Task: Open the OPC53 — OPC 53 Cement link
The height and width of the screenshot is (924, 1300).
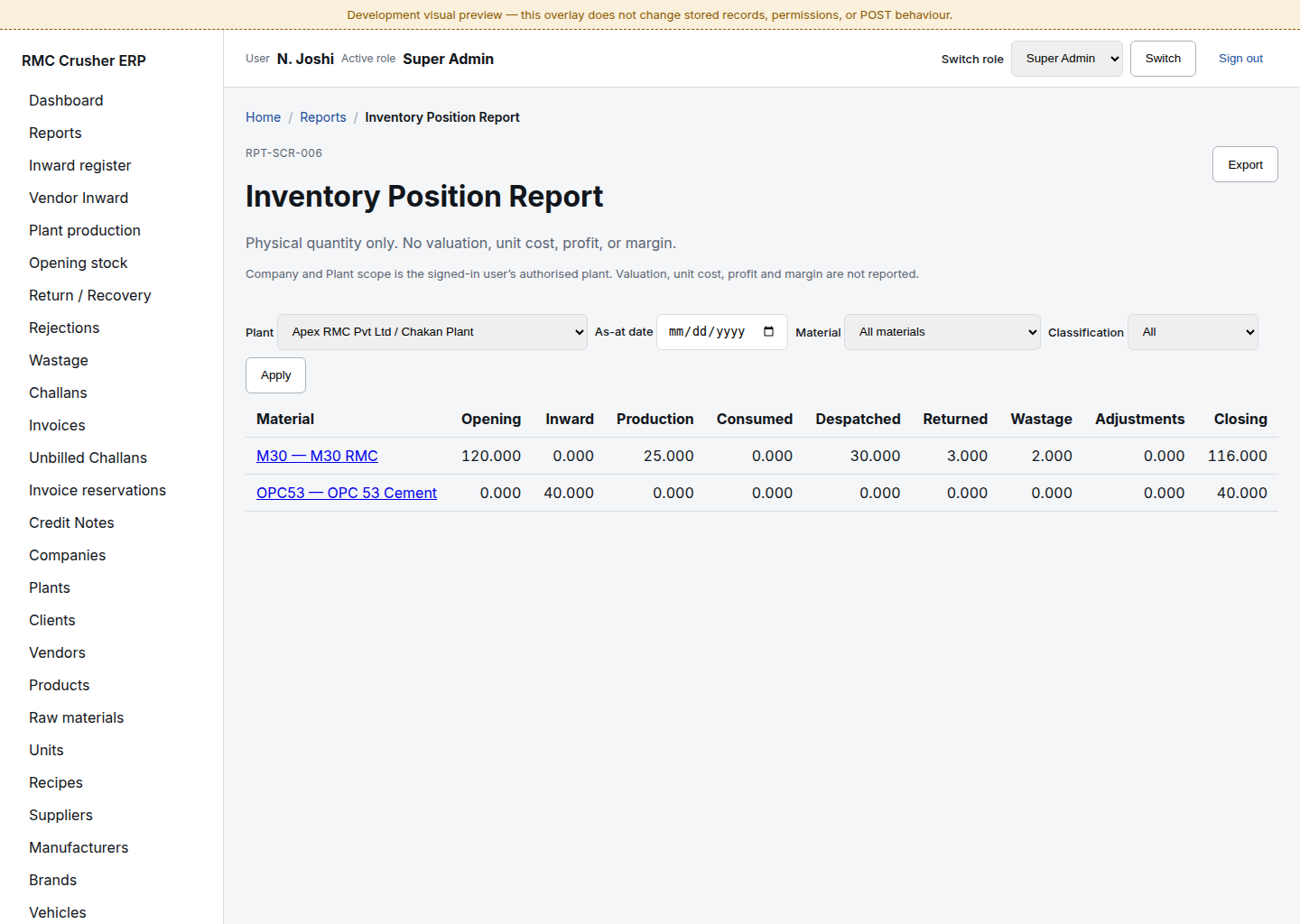Action: [x=347, y=493]
